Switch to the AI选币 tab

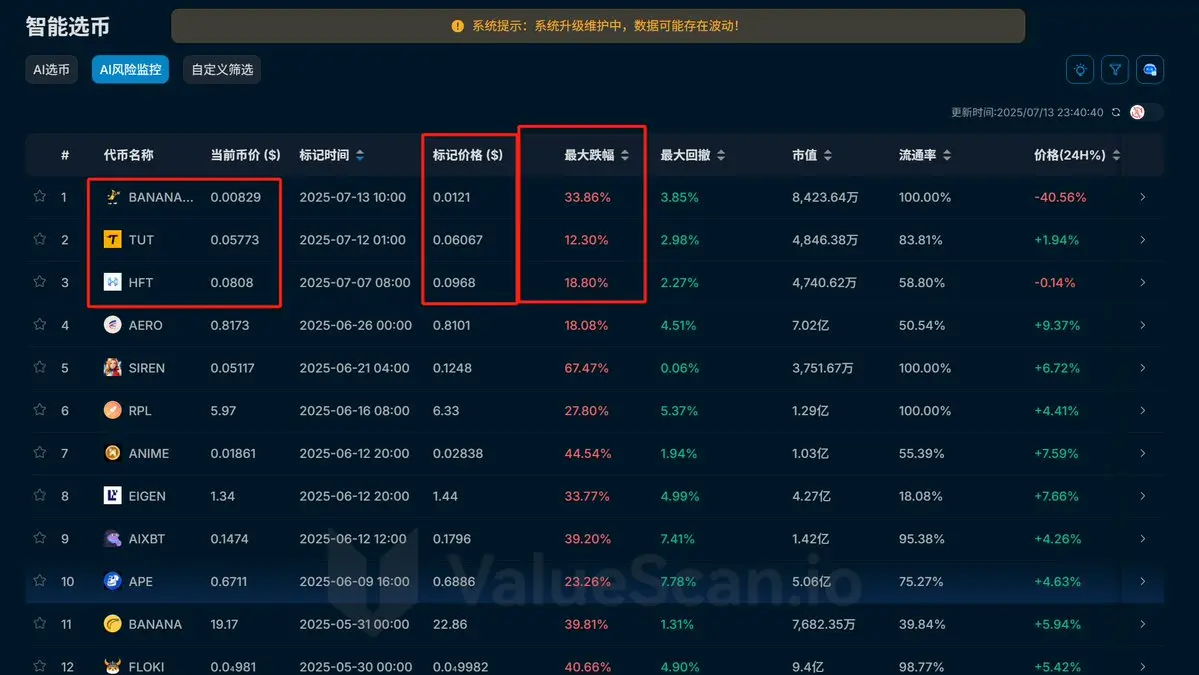click(51, 70)
